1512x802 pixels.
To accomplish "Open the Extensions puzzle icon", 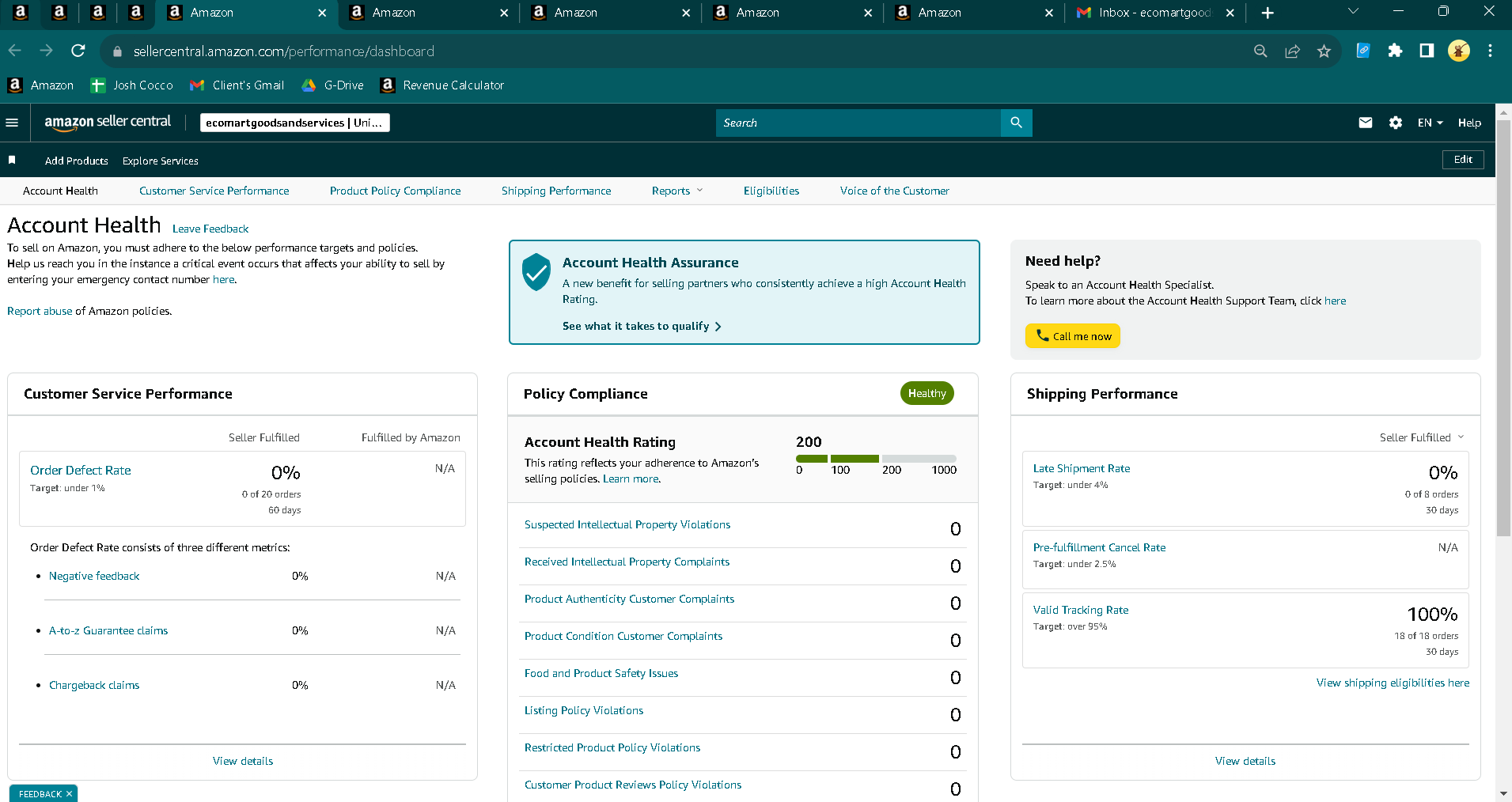I will point(1395,51).
